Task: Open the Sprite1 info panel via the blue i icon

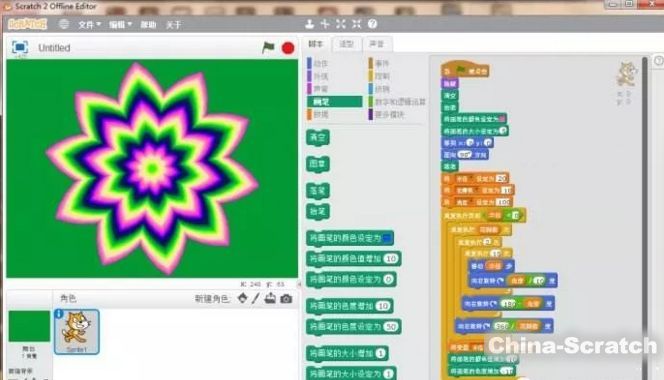Action: [59, 313]
